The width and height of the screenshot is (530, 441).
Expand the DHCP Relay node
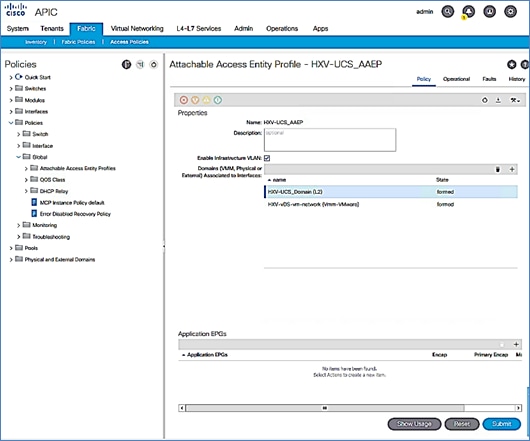[x=26, y=191]
